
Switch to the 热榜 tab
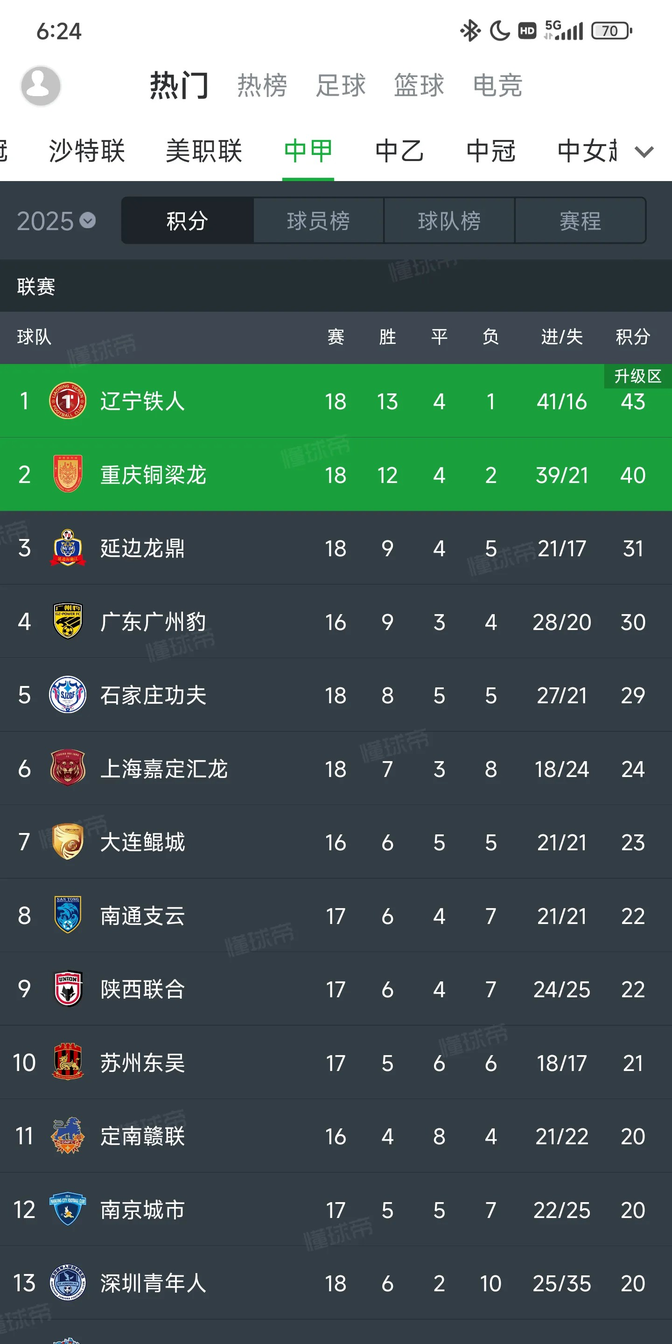tap(261, 86)
